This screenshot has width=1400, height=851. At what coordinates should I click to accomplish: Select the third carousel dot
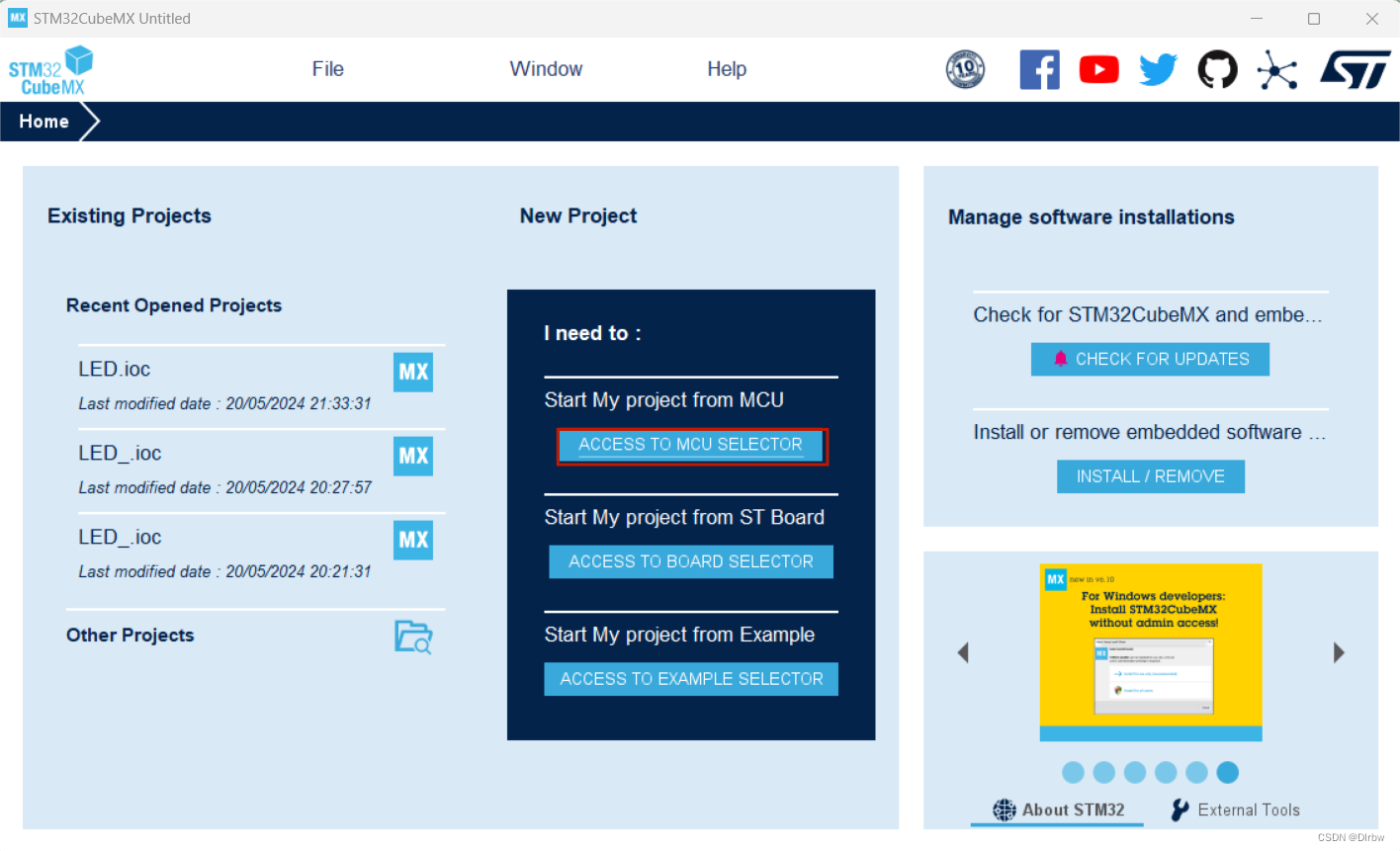tap(1135, 772)
